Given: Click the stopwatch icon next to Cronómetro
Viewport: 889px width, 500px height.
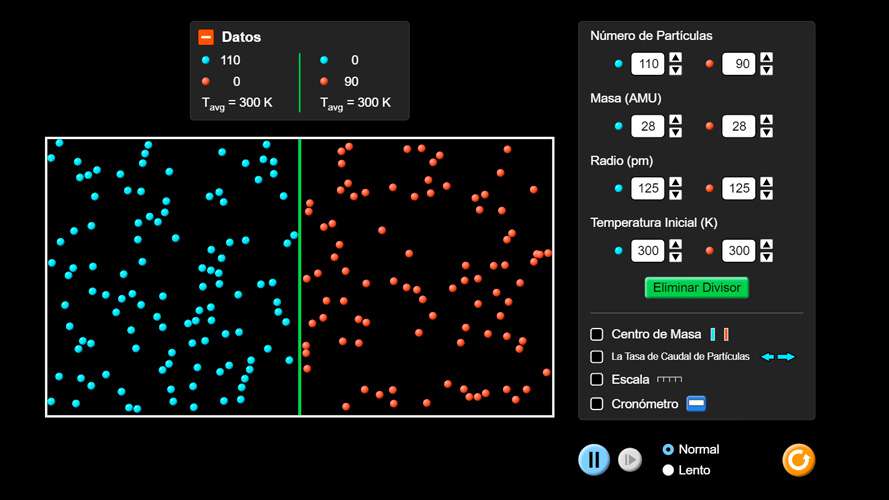Looking at the screenshot, I should click(696, 404).
